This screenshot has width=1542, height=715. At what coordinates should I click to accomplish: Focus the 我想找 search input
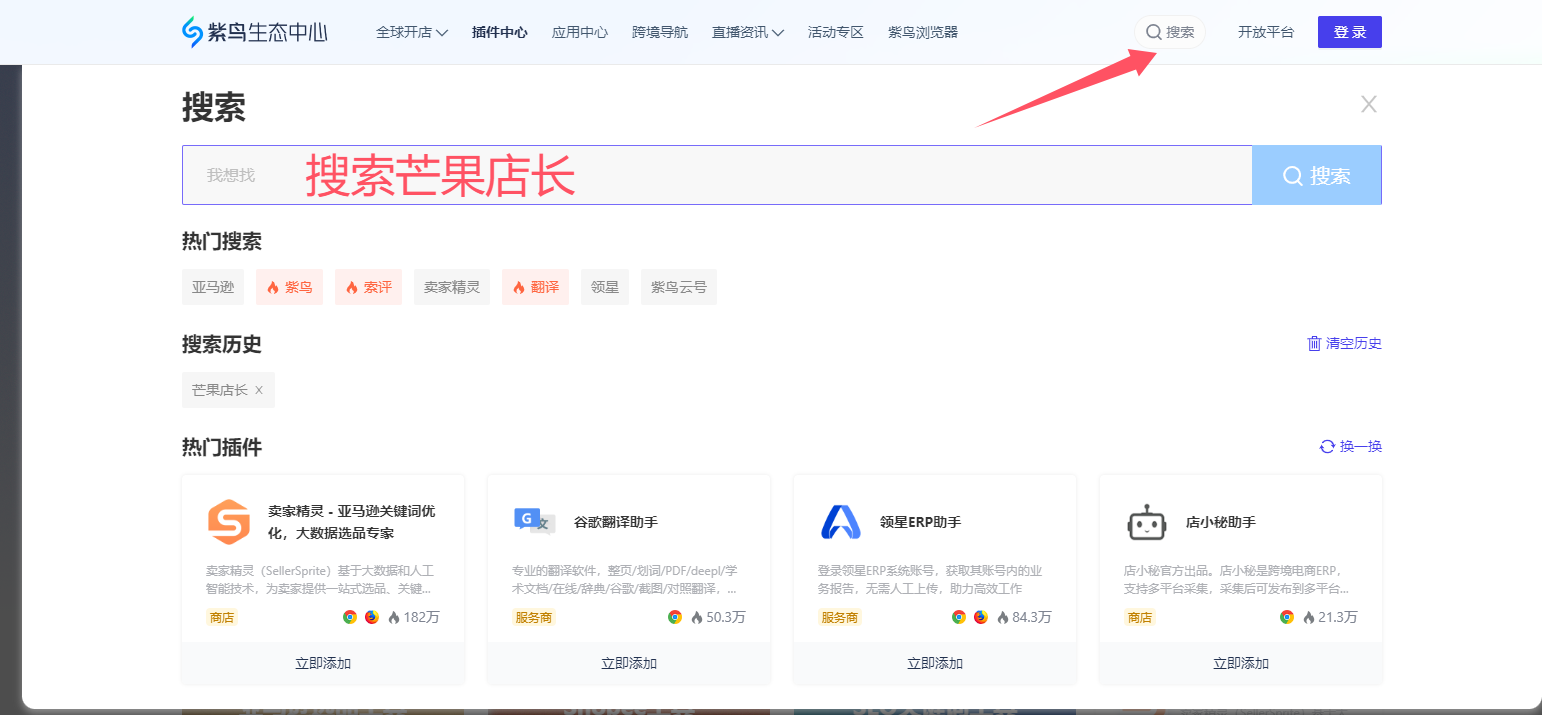point(717,175)
